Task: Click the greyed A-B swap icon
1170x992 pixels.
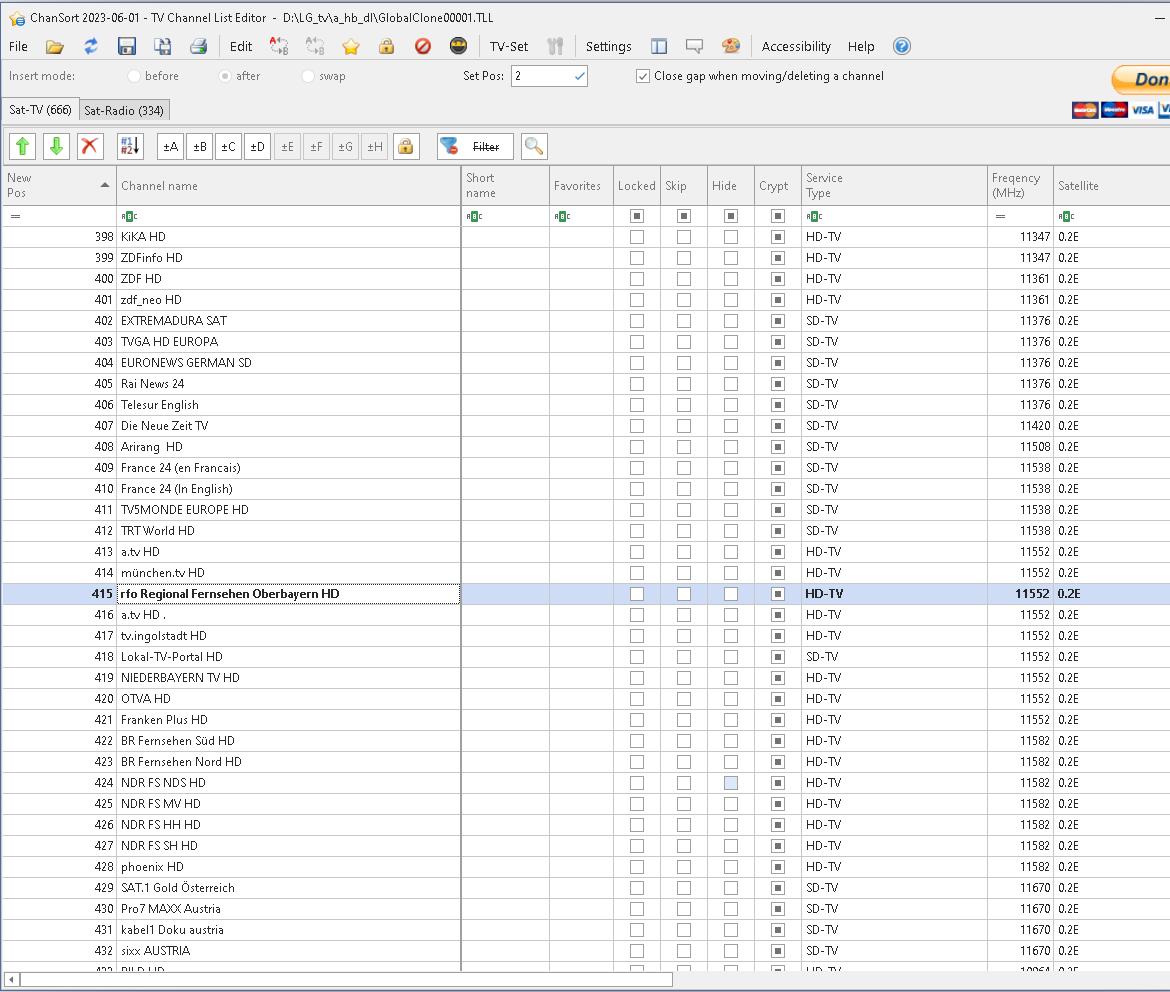Action: [315, 46]
